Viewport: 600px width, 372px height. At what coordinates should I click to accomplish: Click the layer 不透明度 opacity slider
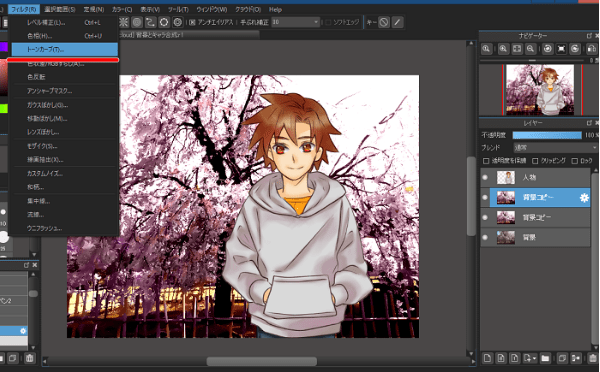[x=547, y=135]
